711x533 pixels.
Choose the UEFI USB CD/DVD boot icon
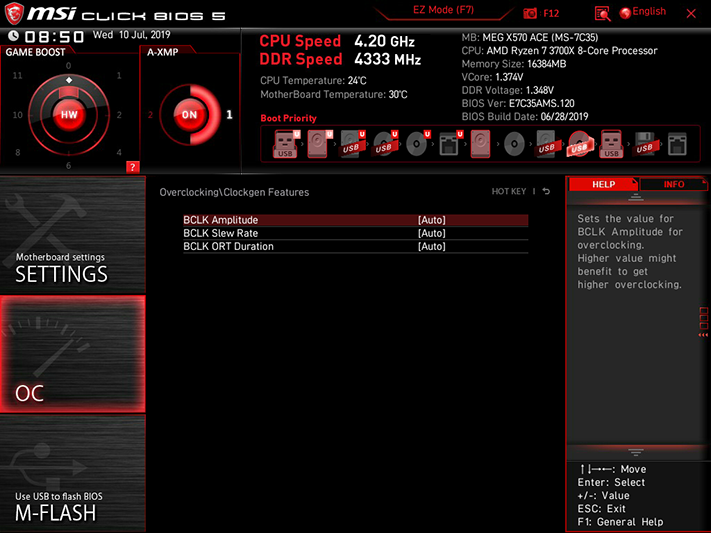(385, 144)
